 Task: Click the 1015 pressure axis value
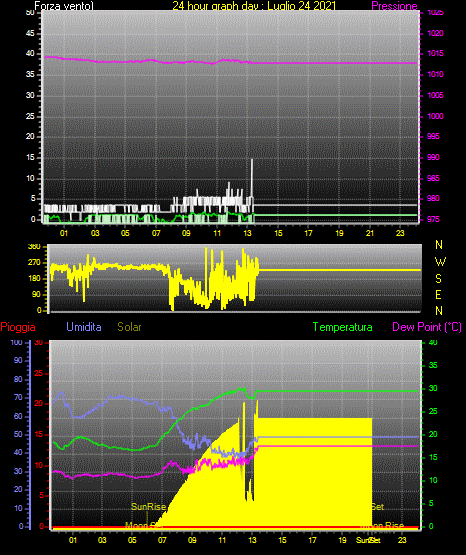[x=435, y=53]
